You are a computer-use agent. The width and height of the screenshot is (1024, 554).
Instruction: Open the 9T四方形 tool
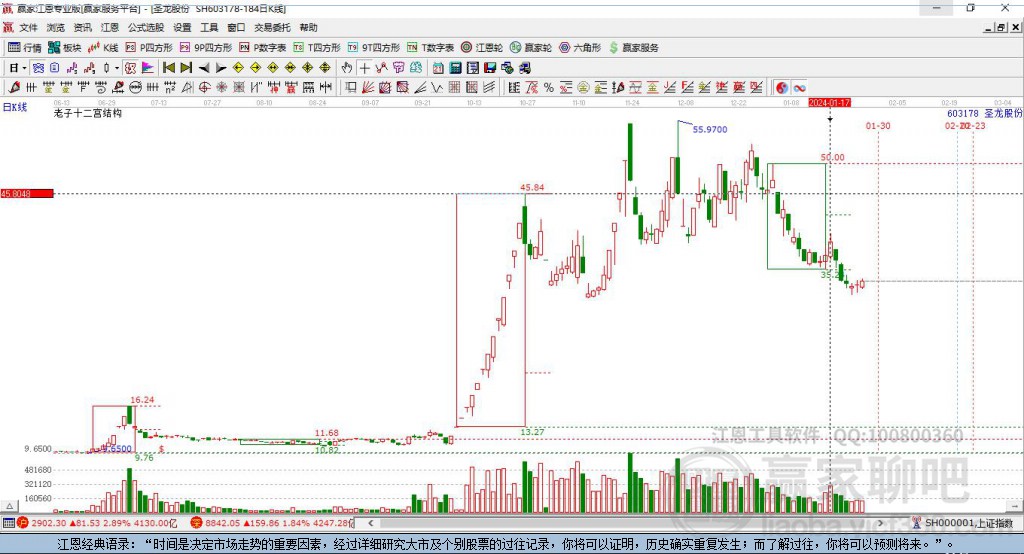point(374,48)
